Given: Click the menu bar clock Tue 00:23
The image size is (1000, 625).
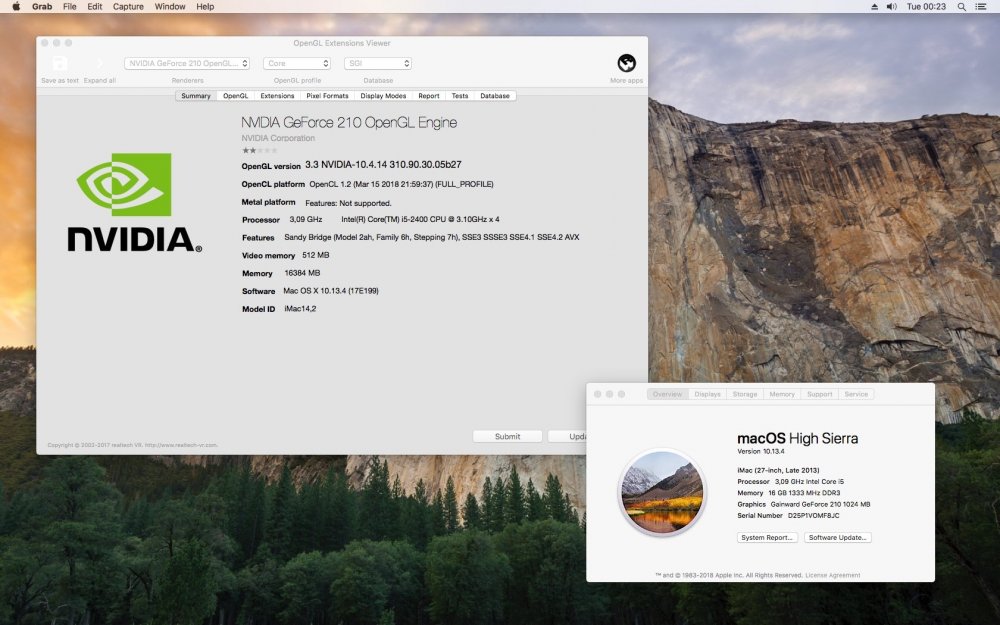Looking at the screenshot, I should 926,6.
